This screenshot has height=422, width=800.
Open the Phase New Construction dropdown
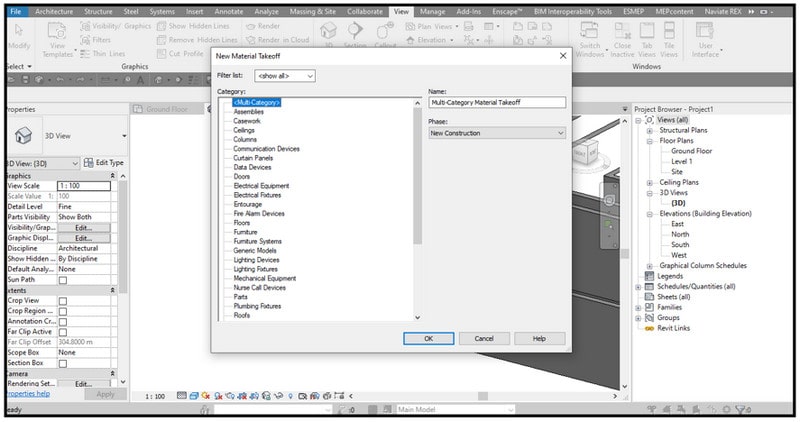pyautogui.click(x=497, y=133)
